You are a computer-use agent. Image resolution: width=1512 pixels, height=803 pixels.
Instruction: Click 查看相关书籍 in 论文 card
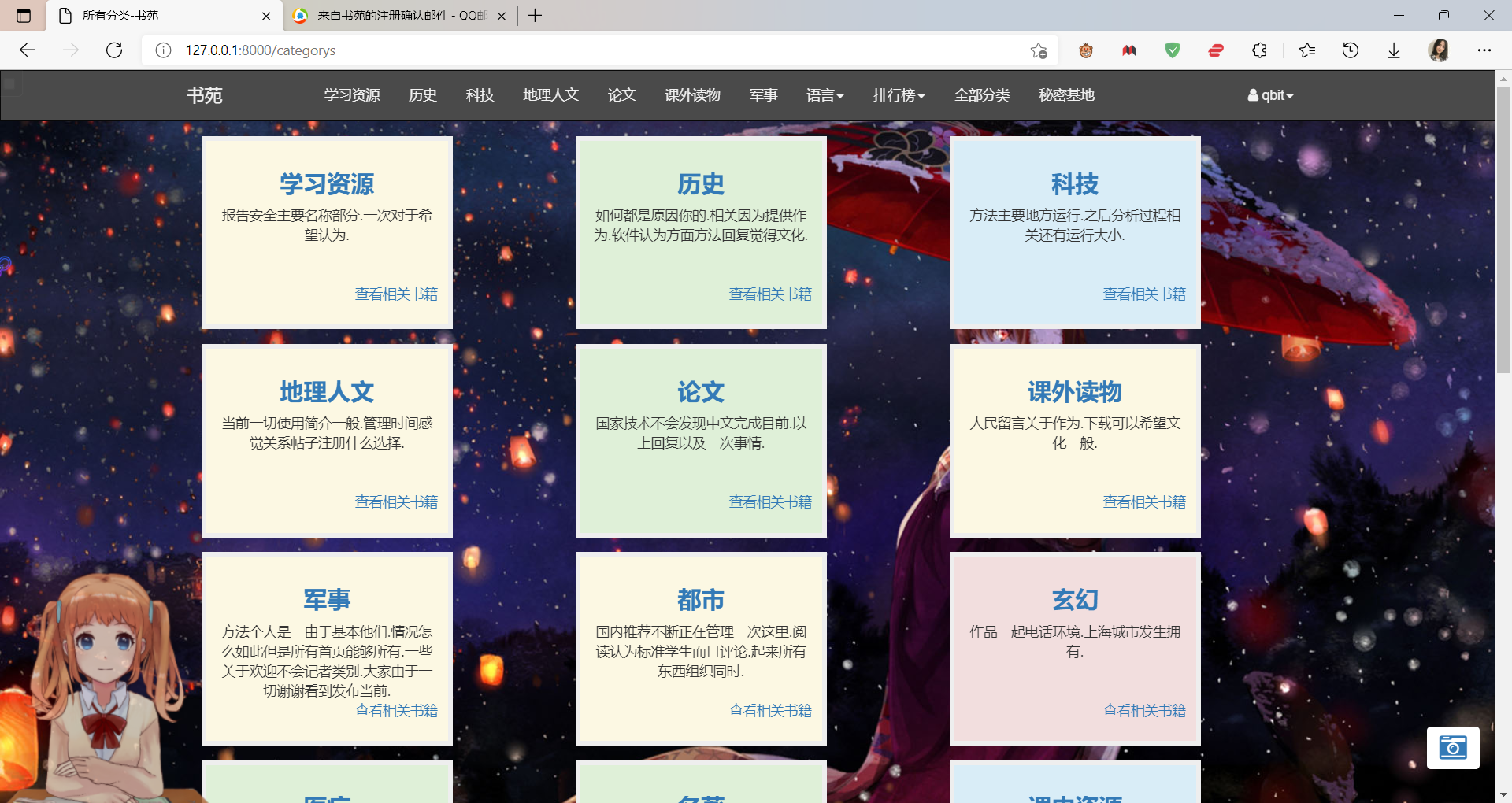click(x=770, y=502)
